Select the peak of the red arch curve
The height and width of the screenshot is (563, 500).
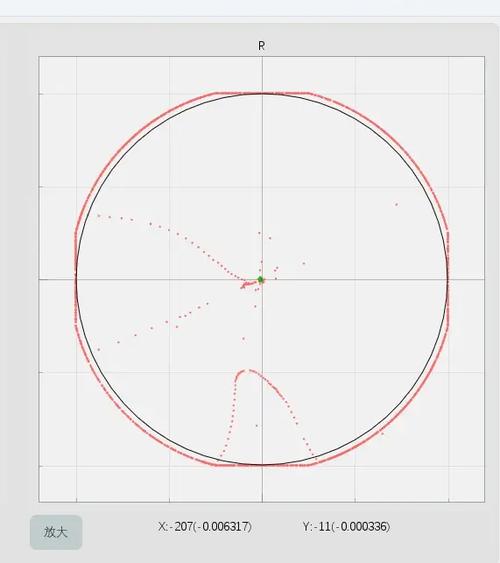click(x=246, y=370)
